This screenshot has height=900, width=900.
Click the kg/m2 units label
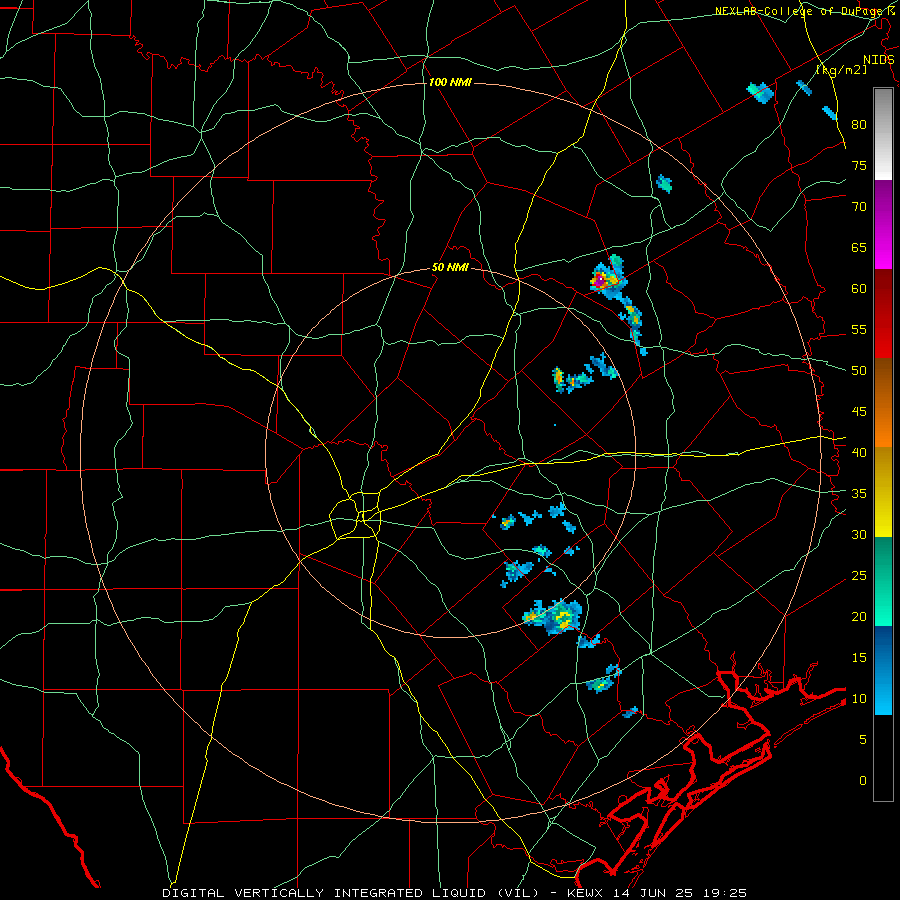point(841,70)
